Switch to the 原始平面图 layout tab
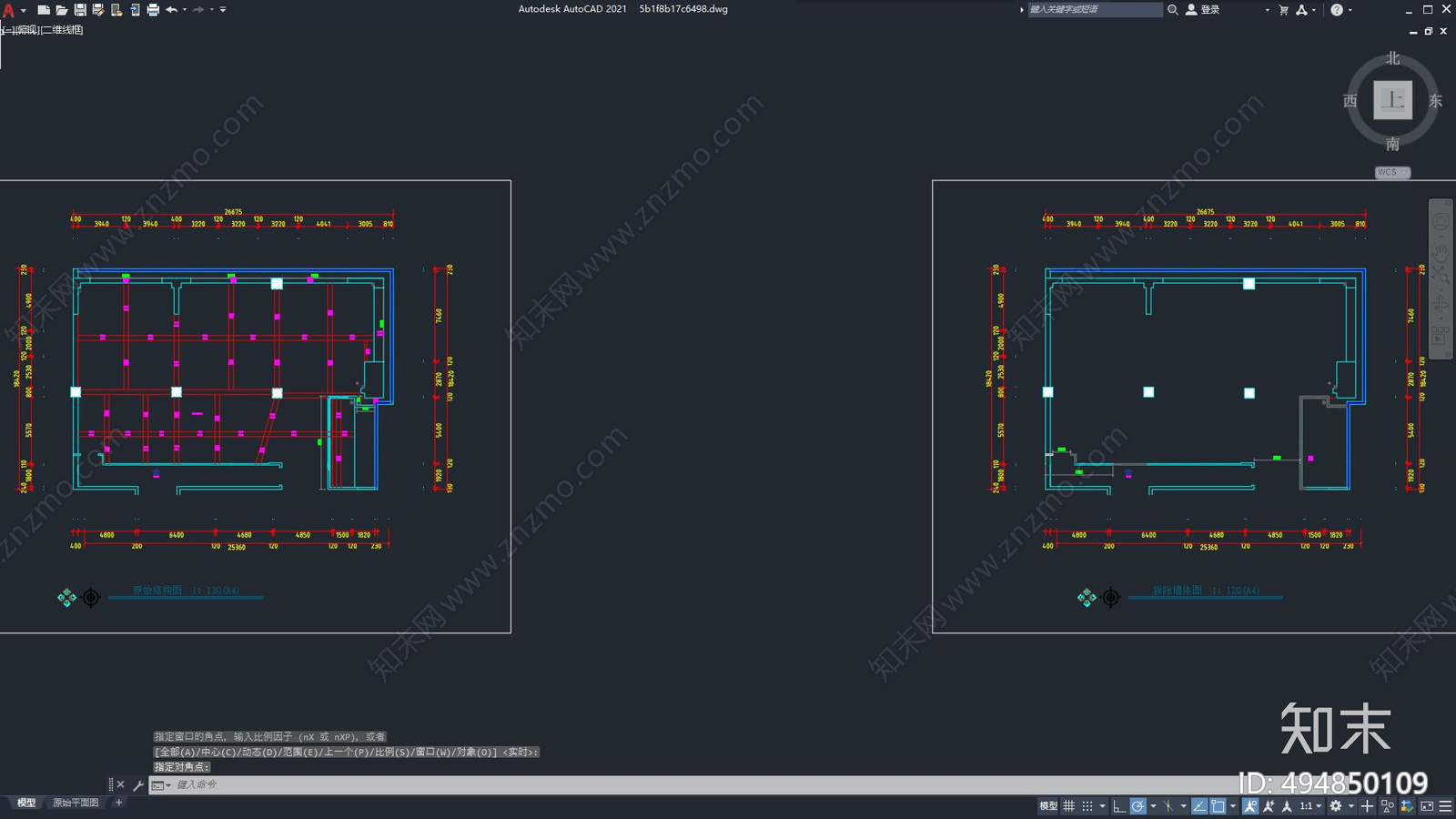The height and width of the screenshot is (819, 1456). coord(76,803)
